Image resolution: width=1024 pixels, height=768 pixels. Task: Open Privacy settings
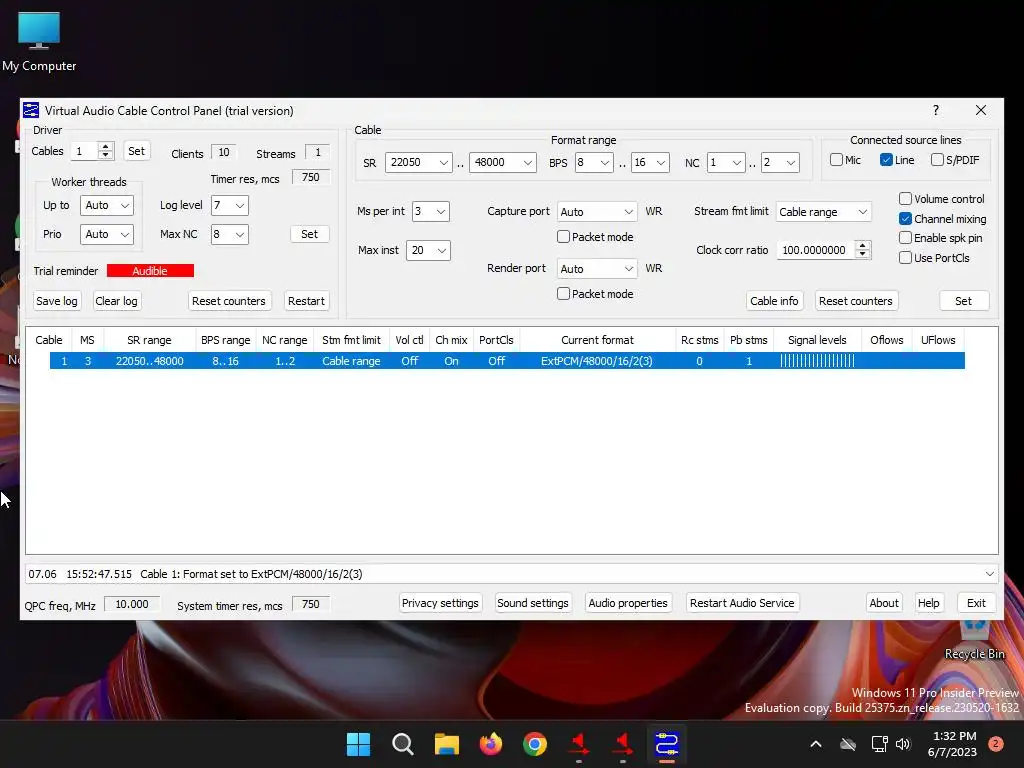440,603
